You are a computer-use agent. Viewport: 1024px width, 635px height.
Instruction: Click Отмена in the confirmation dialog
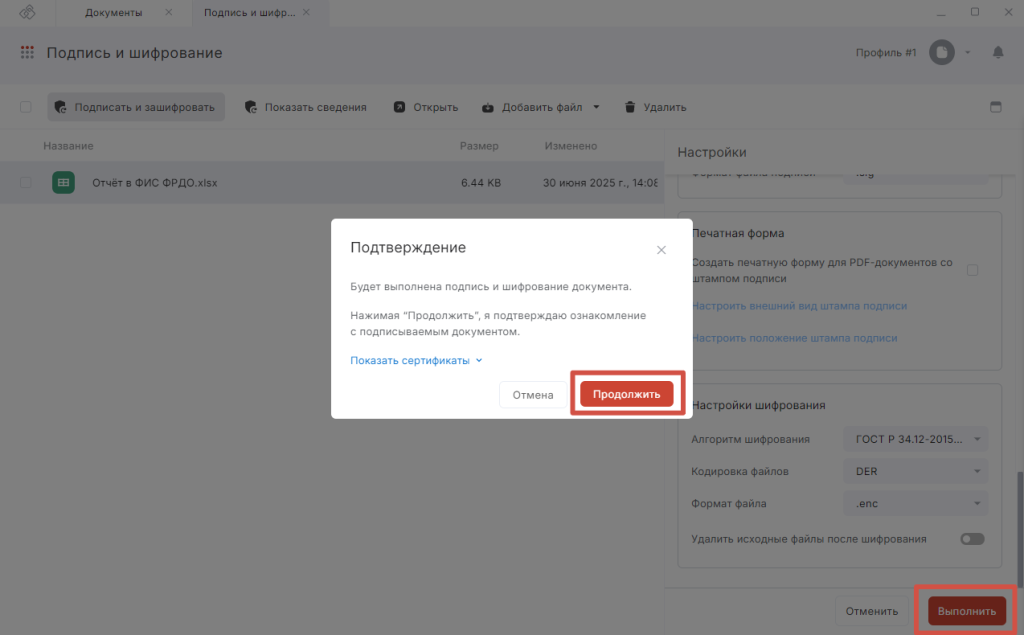click(x=533, y=395)
